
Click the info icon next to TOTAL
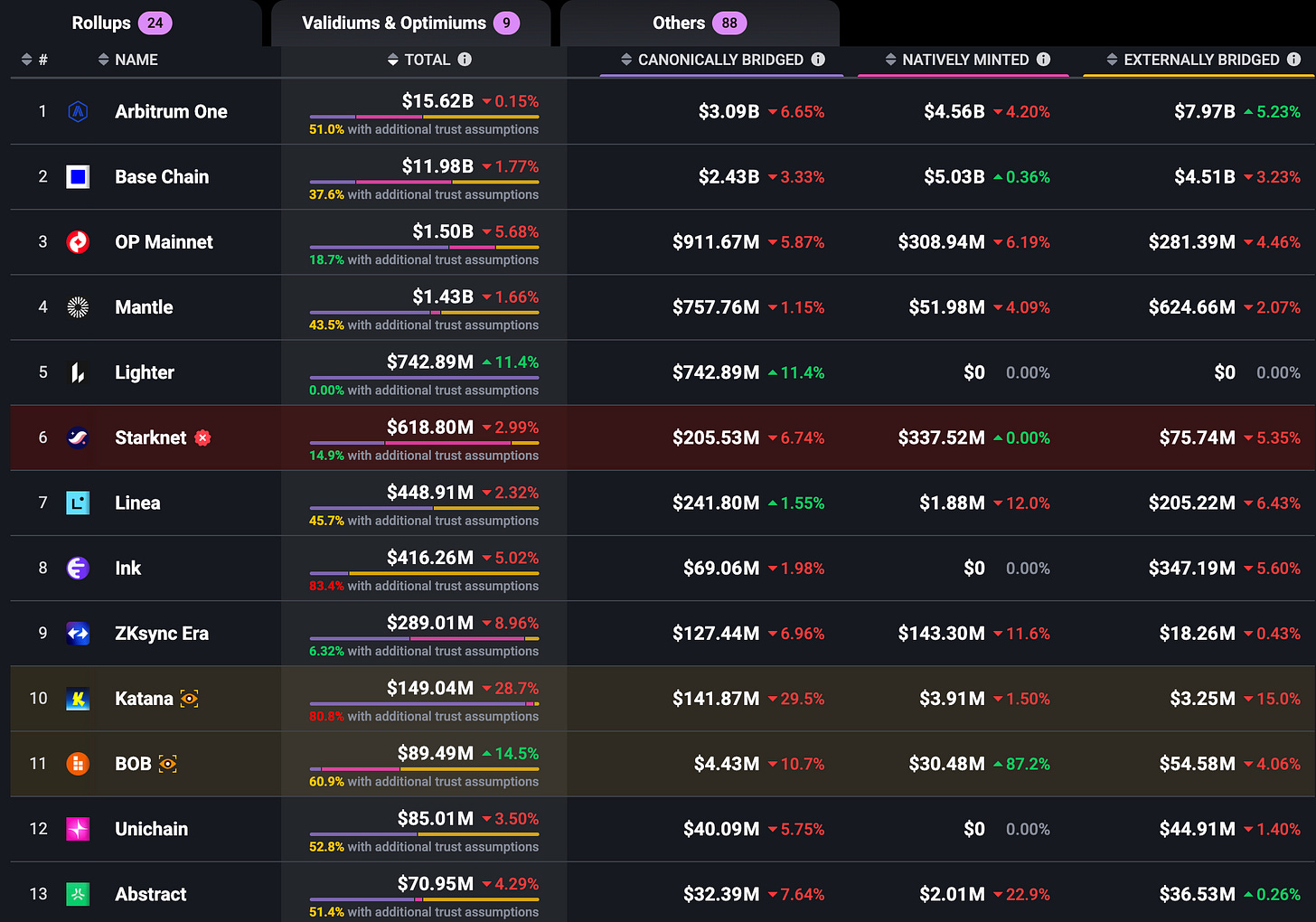point(465,60)
